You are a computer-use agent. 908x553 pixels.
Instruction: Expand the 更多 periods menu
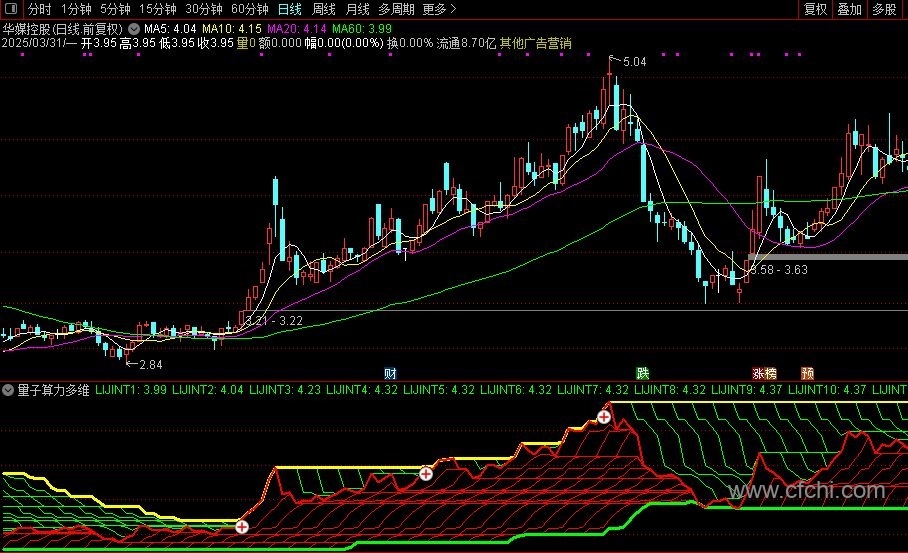440,9
